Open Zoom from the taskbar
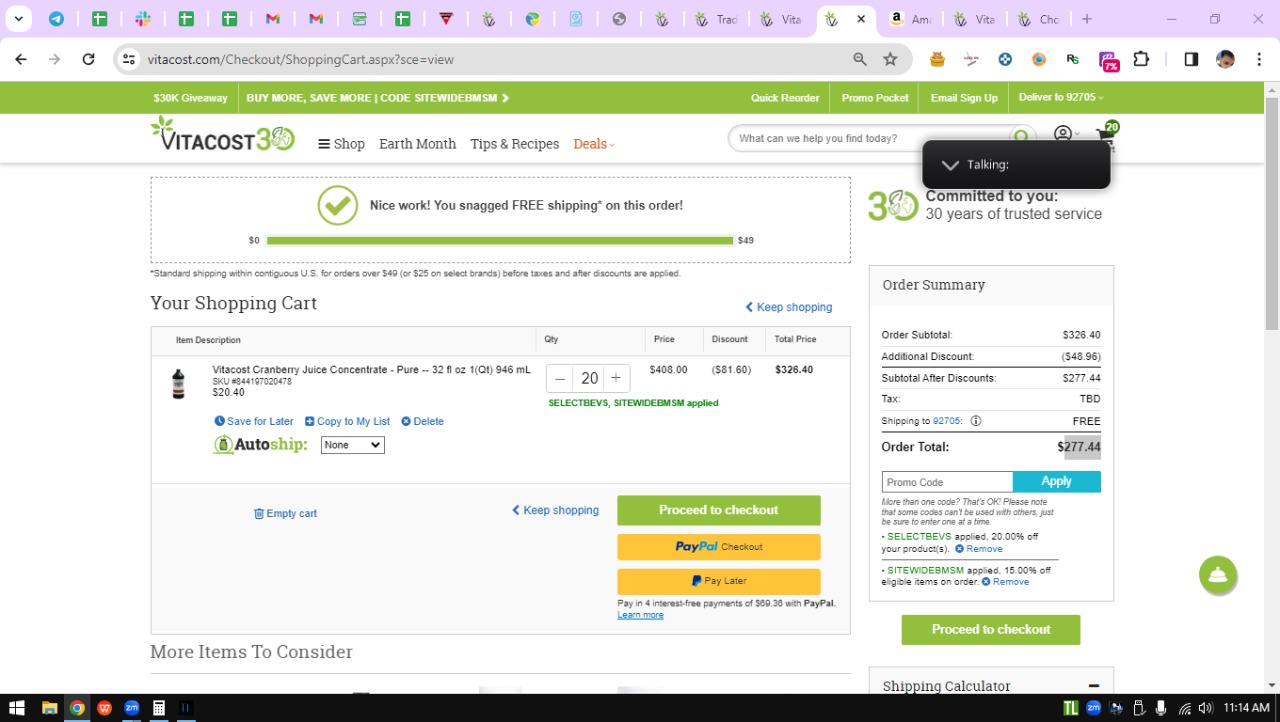The height and width of the screenshot is (722, 1280). click(x=131, y=708)
